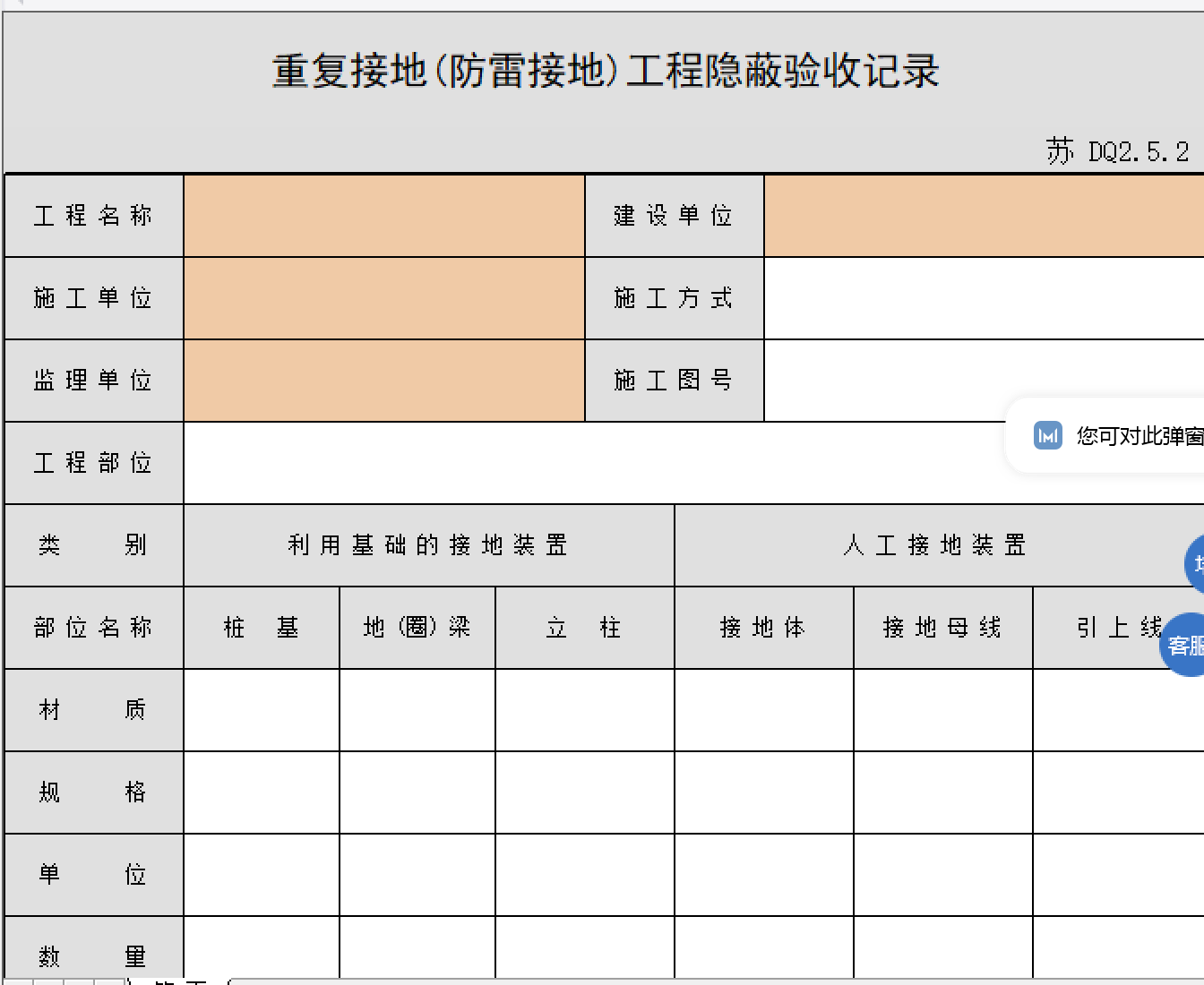Select the orange 监理单位 input cell
Screen dimensions: 1204x985
coord(383,381)
